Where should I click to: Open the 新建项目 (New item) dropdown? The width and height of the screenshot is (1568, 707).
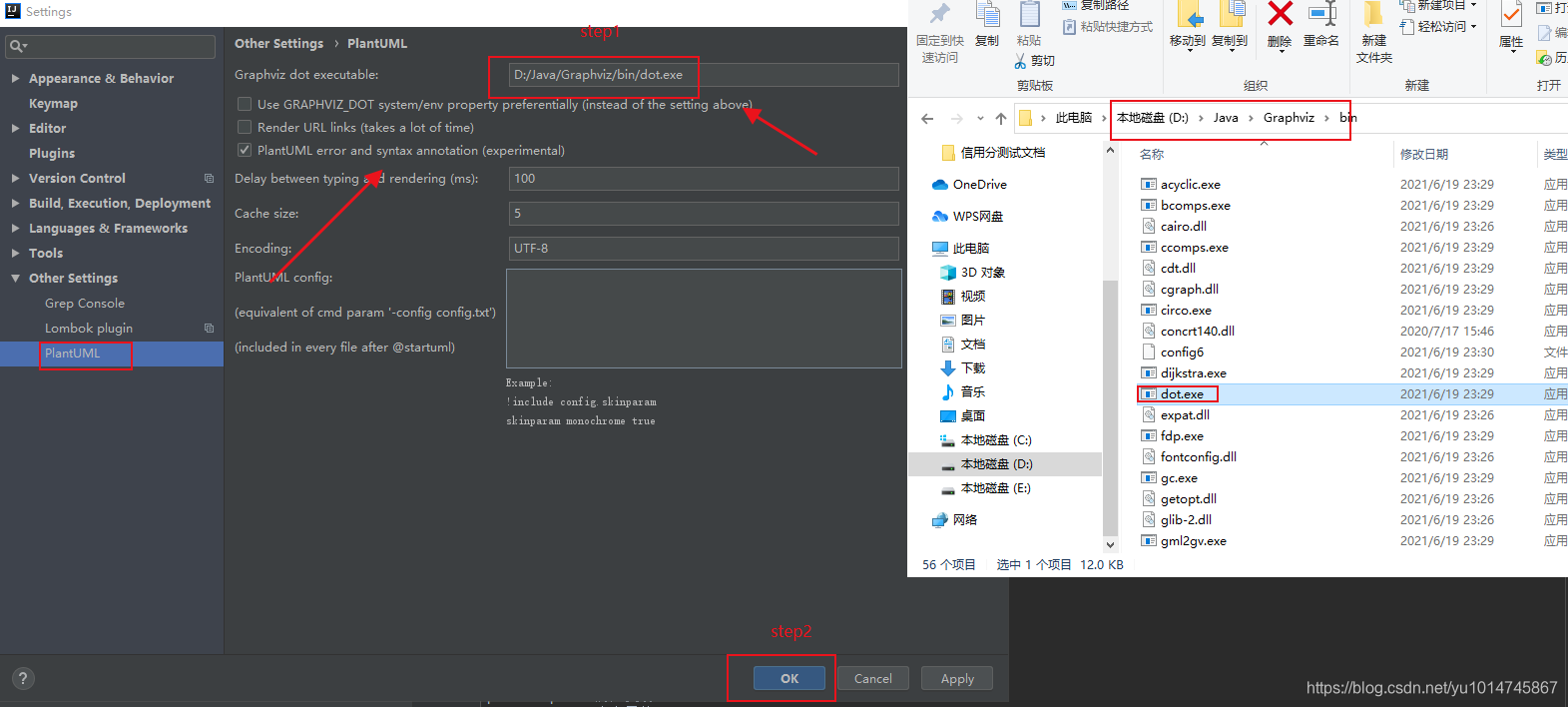[1438, 5]
